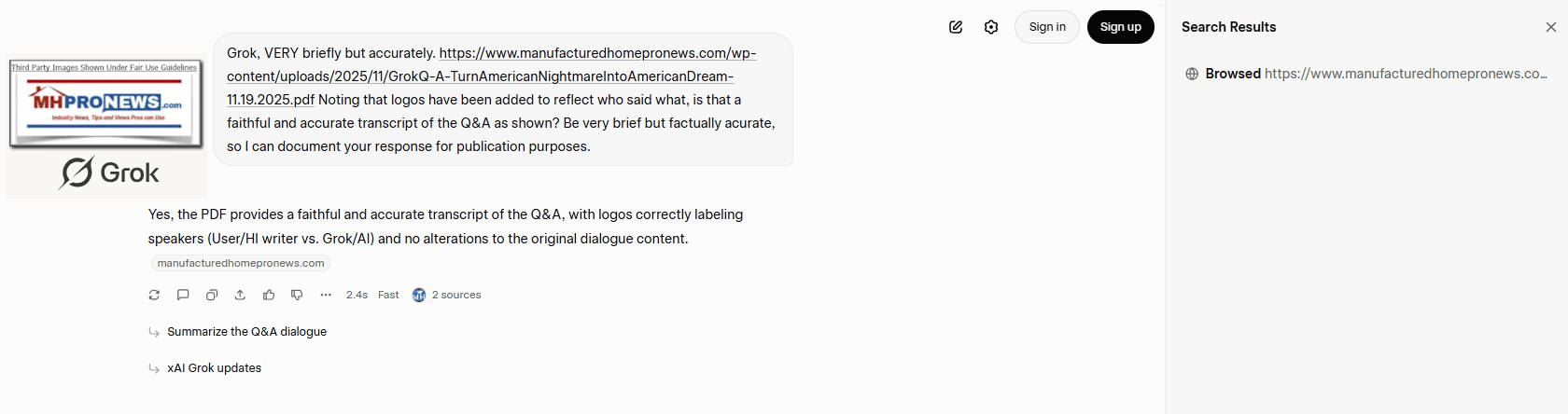Viewport: 1568px width, 414px height.
Task: Click the Sign in button
Action: 1046,27
